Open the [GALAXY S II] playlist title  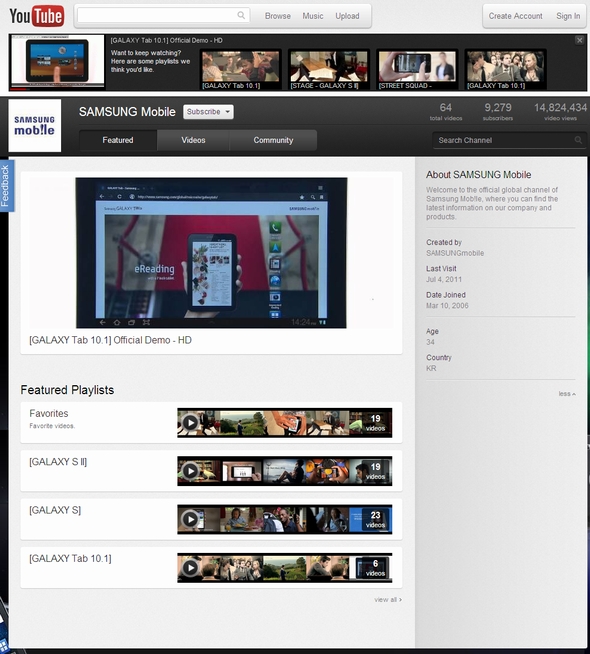[58, 462]
